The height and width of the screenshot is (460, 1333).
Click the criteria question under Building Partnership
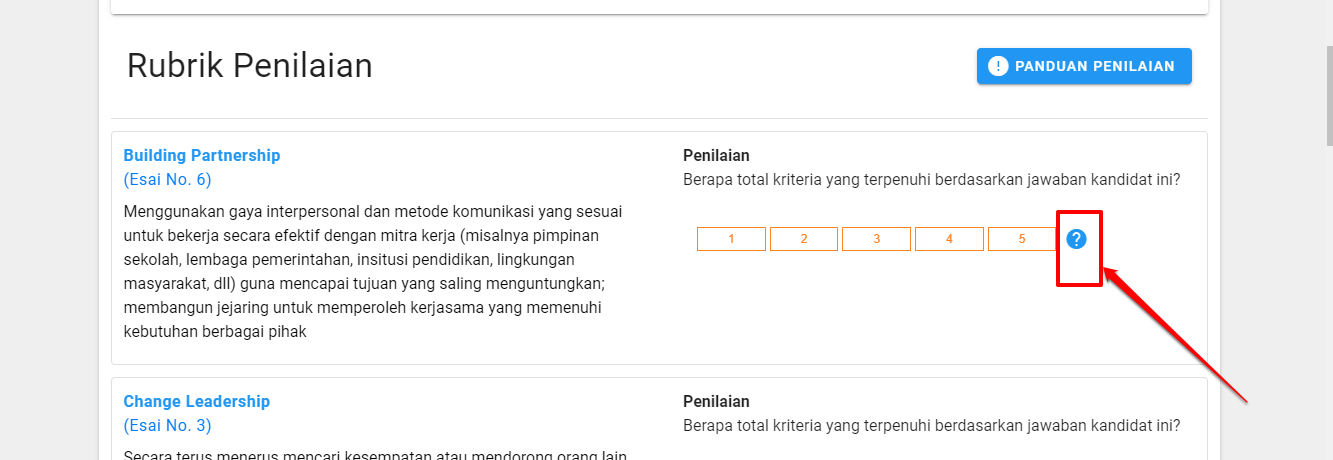931,180
